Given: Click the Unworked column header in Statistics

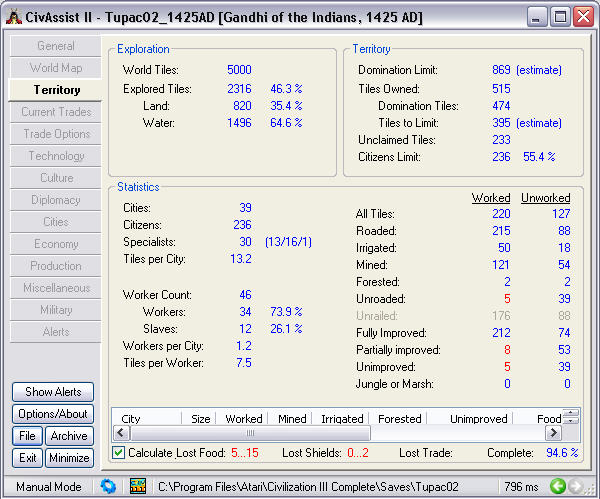Looking at the screenshot, I should [546, 198].
